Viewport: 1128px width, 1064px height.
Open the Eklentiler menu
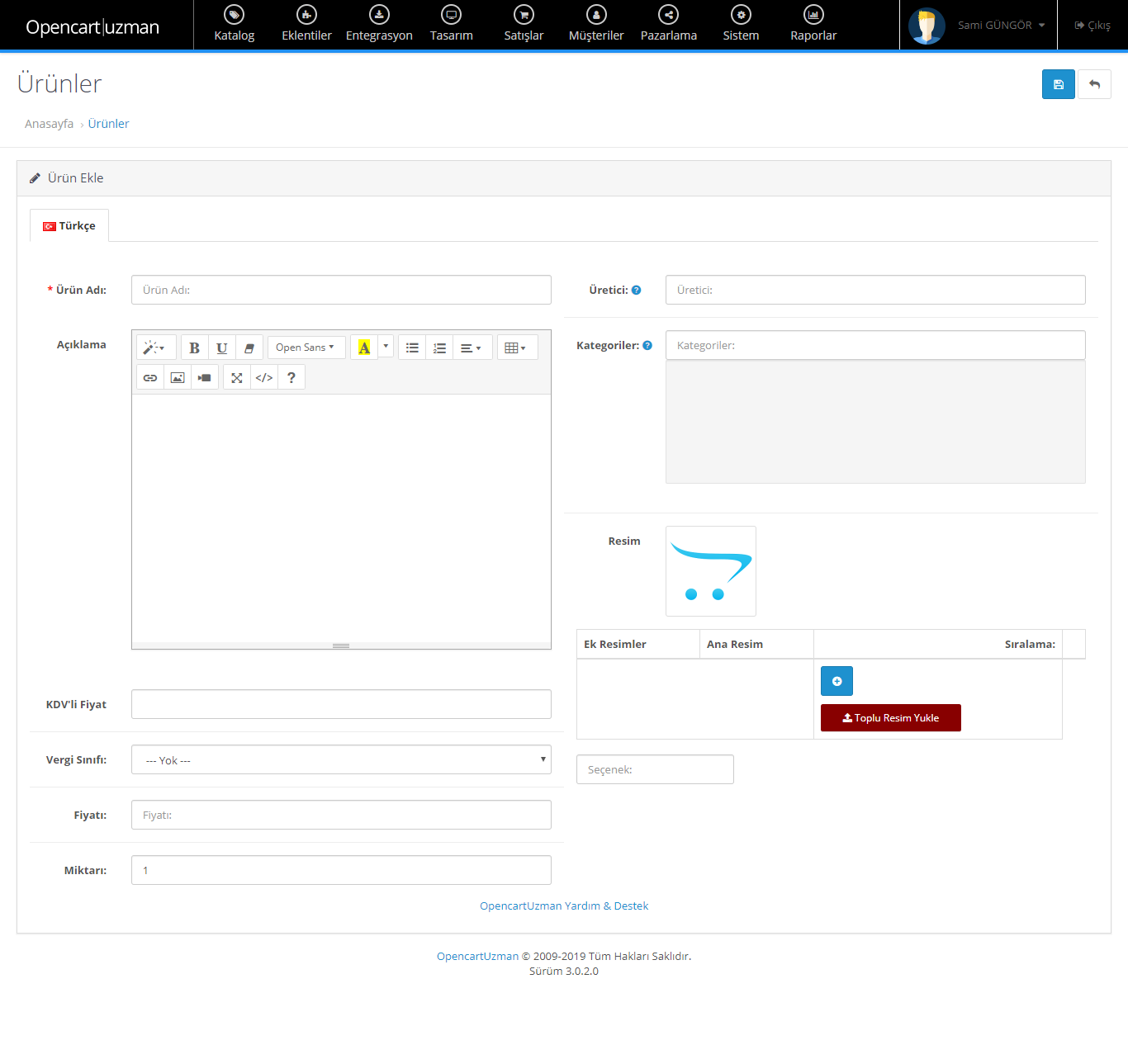pos(306,25)
